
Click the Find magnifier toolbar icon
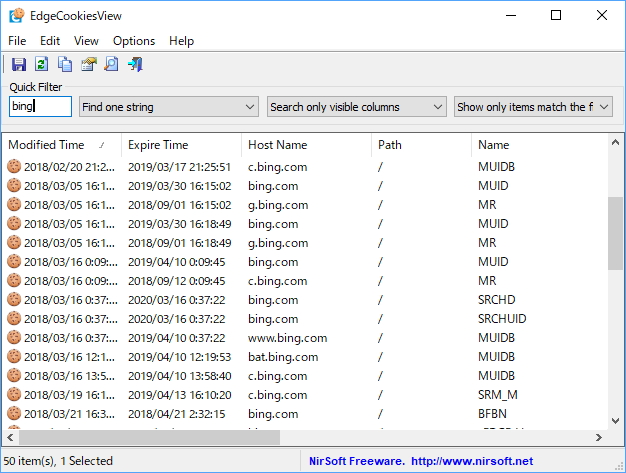pyautogui.click(x=111, y=64)
